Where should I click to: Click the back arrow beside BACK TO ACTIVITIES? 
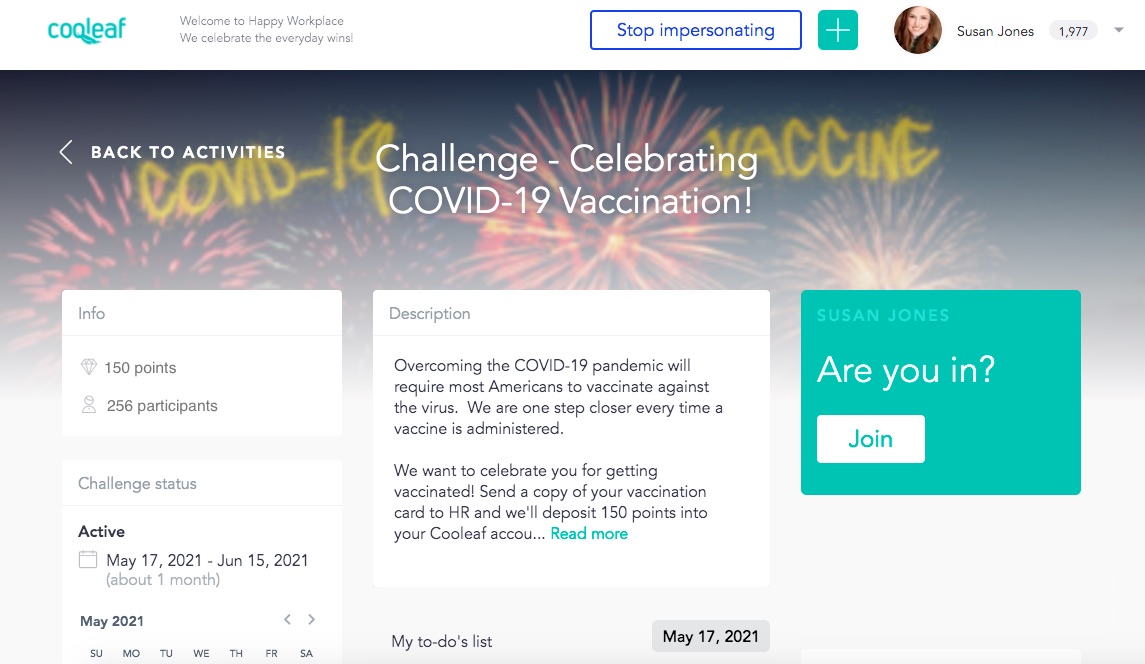(x=66, y=151)
